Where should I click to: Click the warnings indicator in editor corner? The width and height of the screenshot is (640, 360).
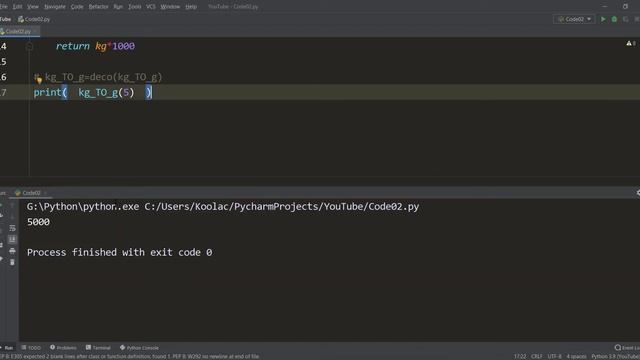pyautogui.click(x=631, y=43)
